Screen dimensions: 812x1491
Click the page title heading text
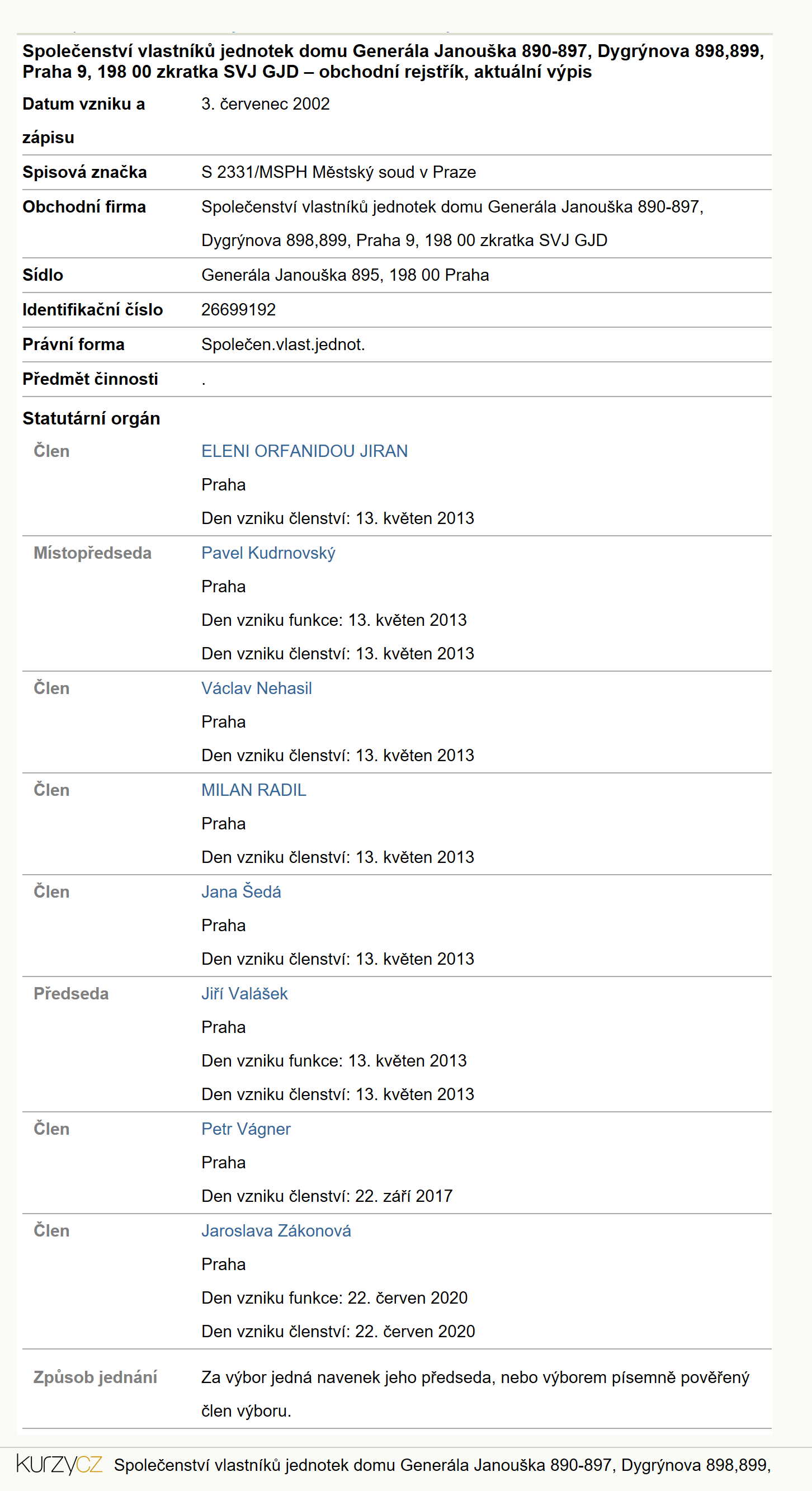pos(394,62)
